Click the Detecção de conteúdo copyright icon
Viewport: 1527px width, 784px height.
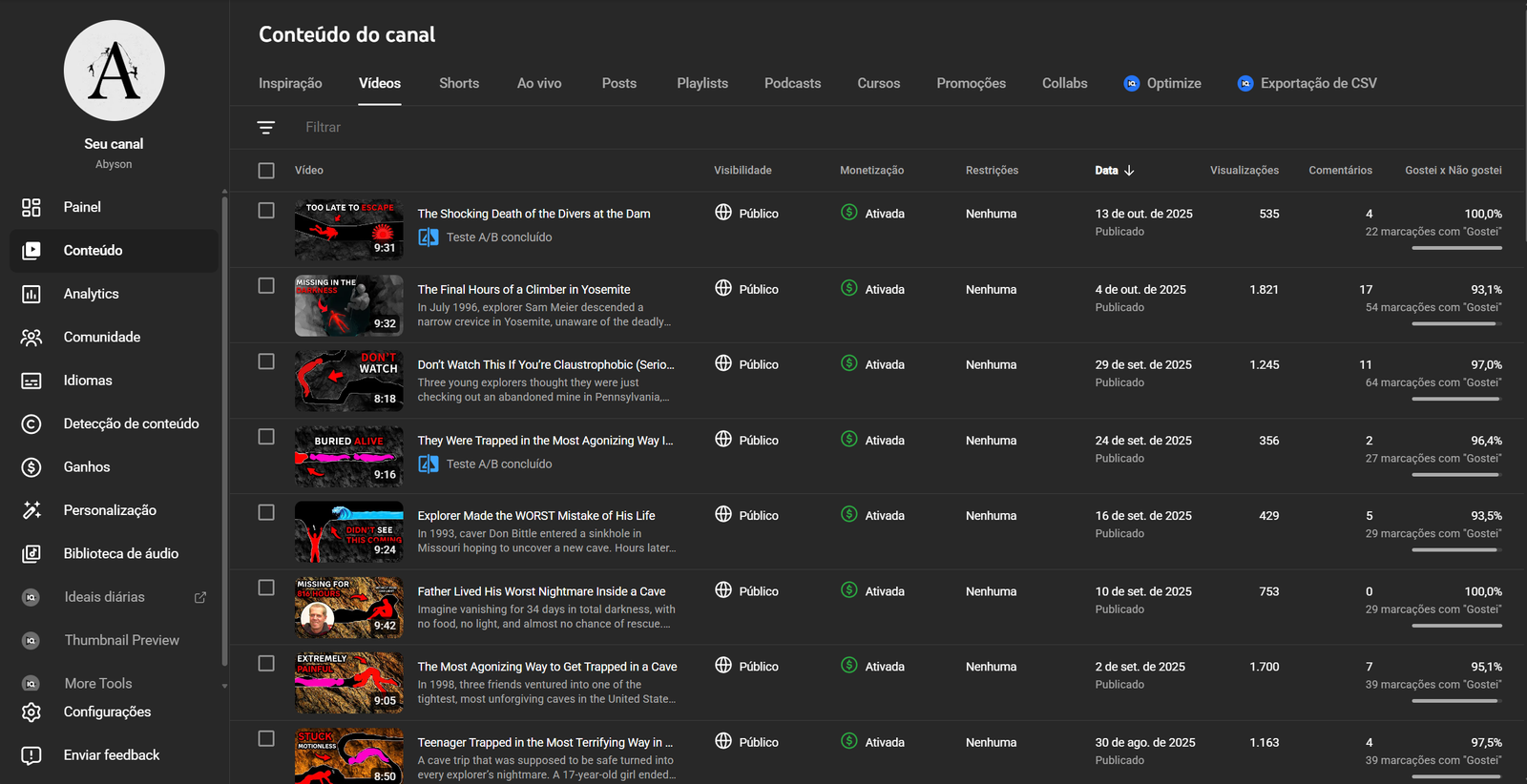coord(31,424)
